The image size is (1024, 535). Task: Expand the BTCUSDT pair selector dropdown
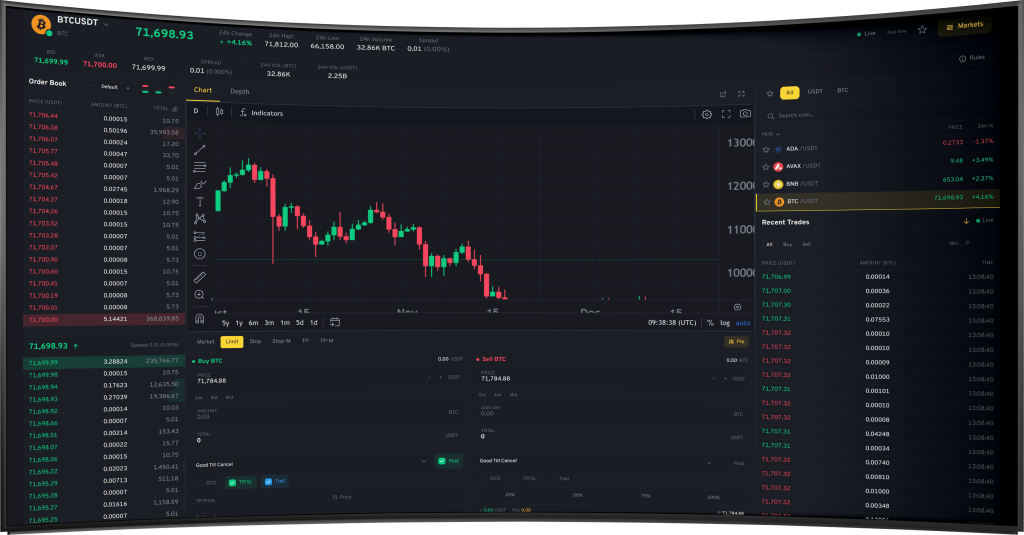[107, 21]
